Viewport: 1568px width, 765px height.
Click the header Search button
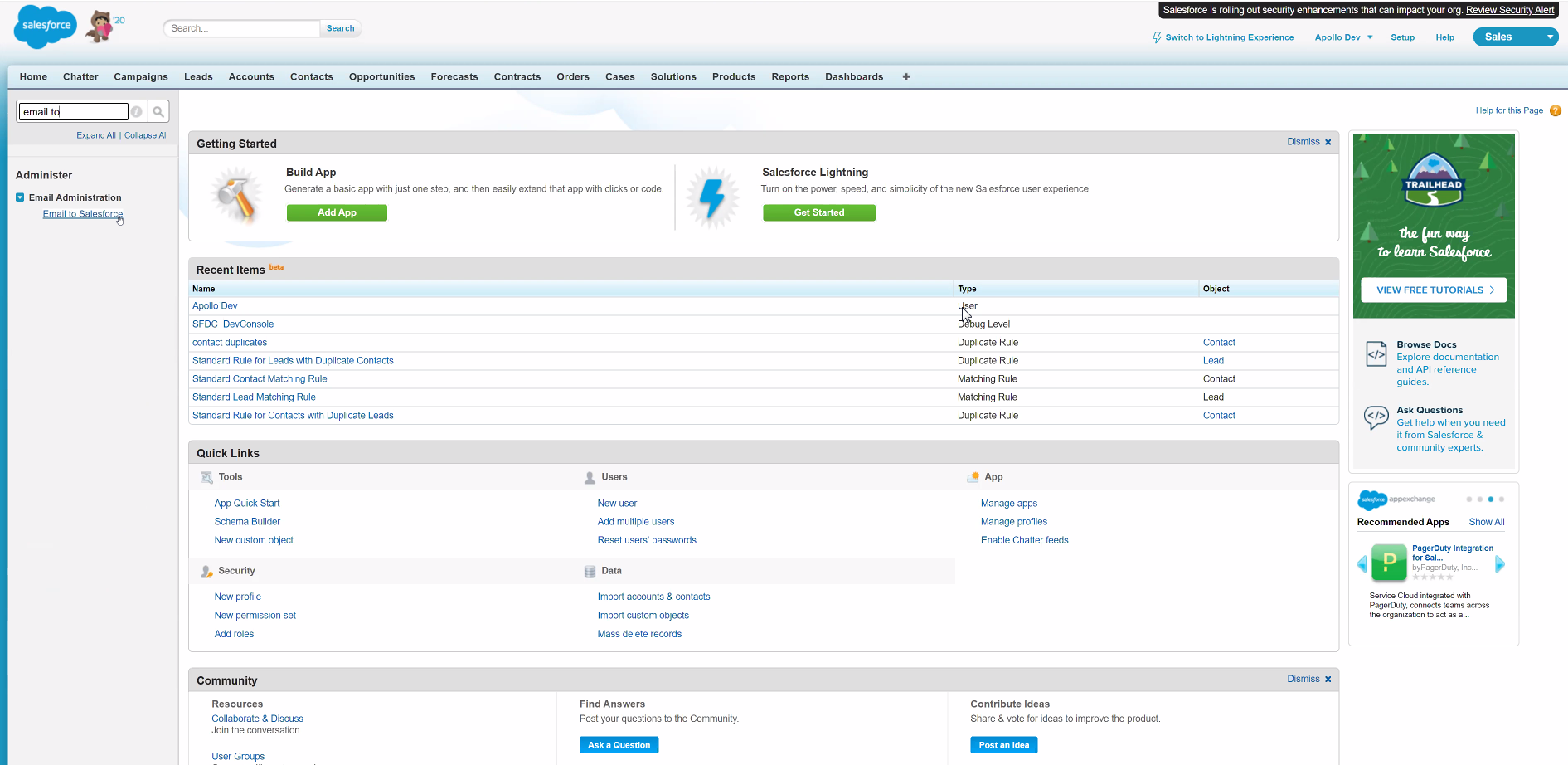point(341,28)
